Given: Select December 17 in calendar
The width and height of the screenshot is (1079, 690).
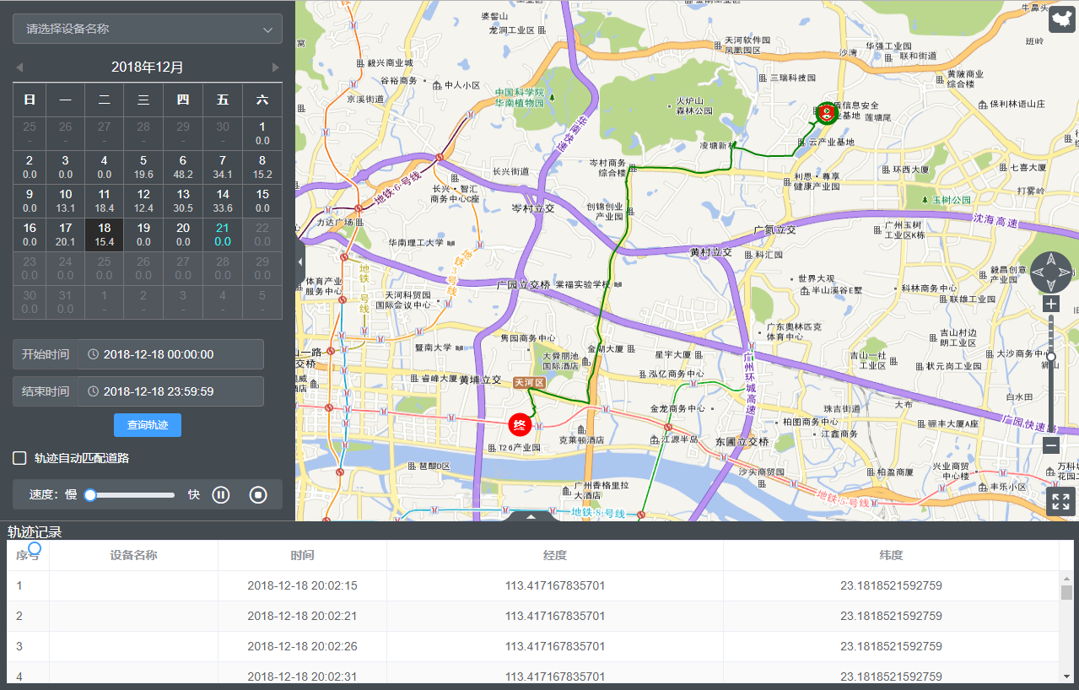Looking at the screenshot, I should point(65,234).
